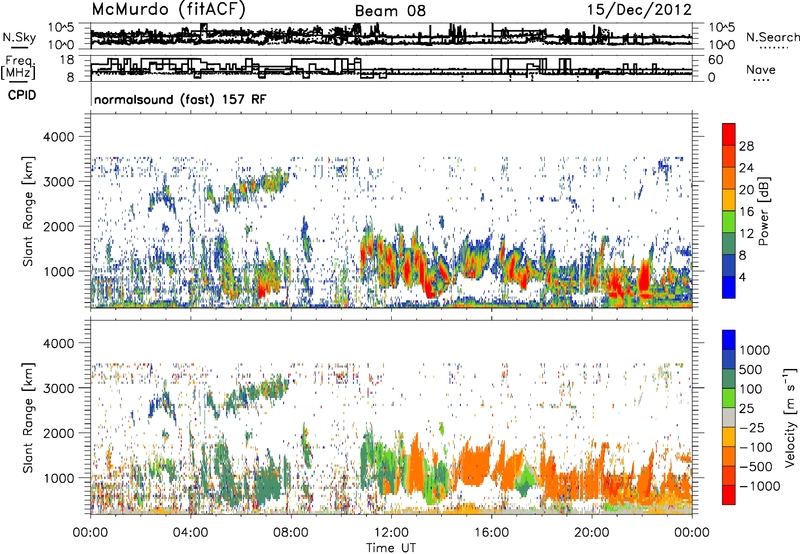Click the "25" label on Velocity colorbar
800x554 pixels.
pyautogui.click(x=746, y=409)
